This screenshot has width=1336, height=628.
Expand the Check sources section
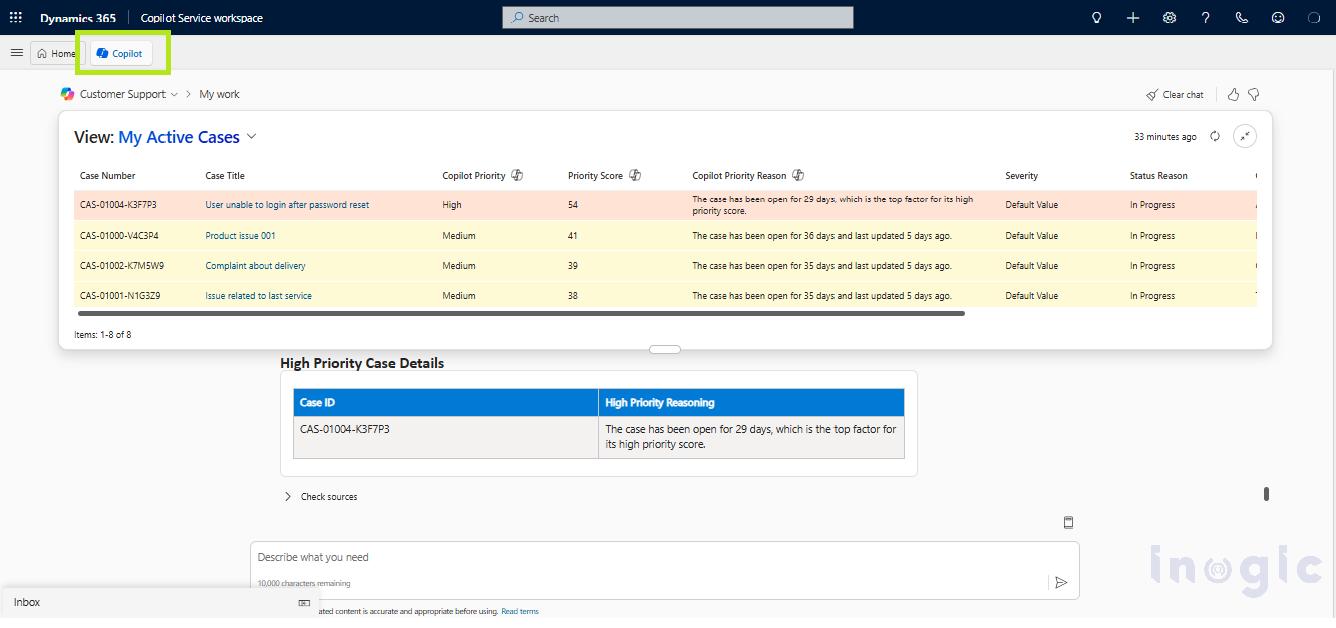(x=320, y=497)
